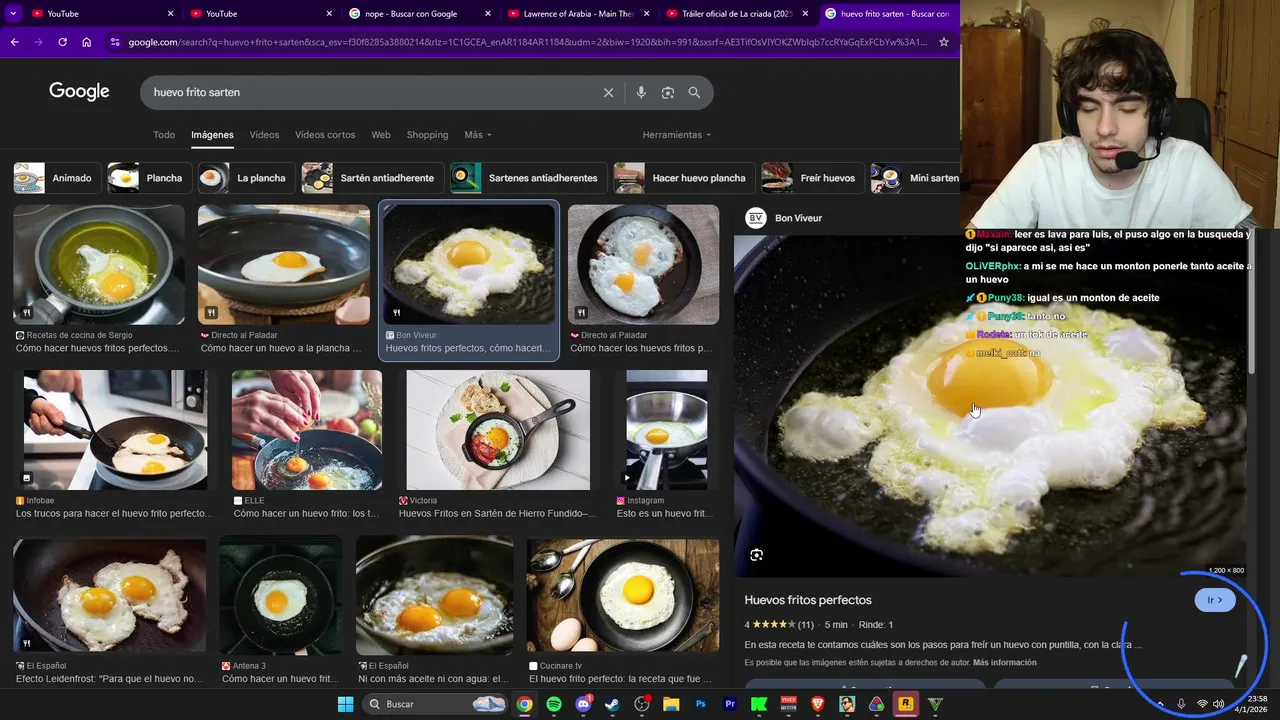Launch Photoshop from the taskbar
The width and height of the screenshot is (1280, 720).
click(x=700, y=704)
